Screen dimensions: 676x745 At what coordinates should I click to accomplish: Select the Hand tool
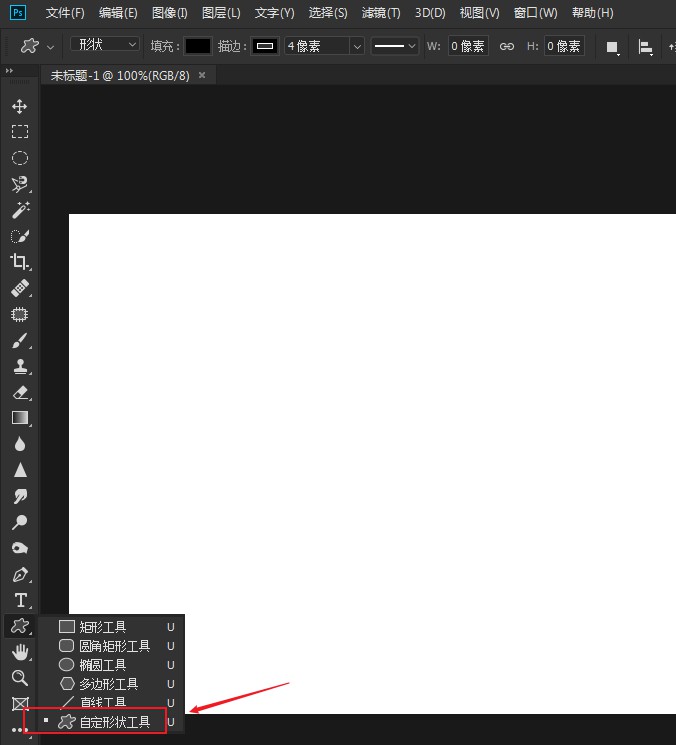click(20, 652)
